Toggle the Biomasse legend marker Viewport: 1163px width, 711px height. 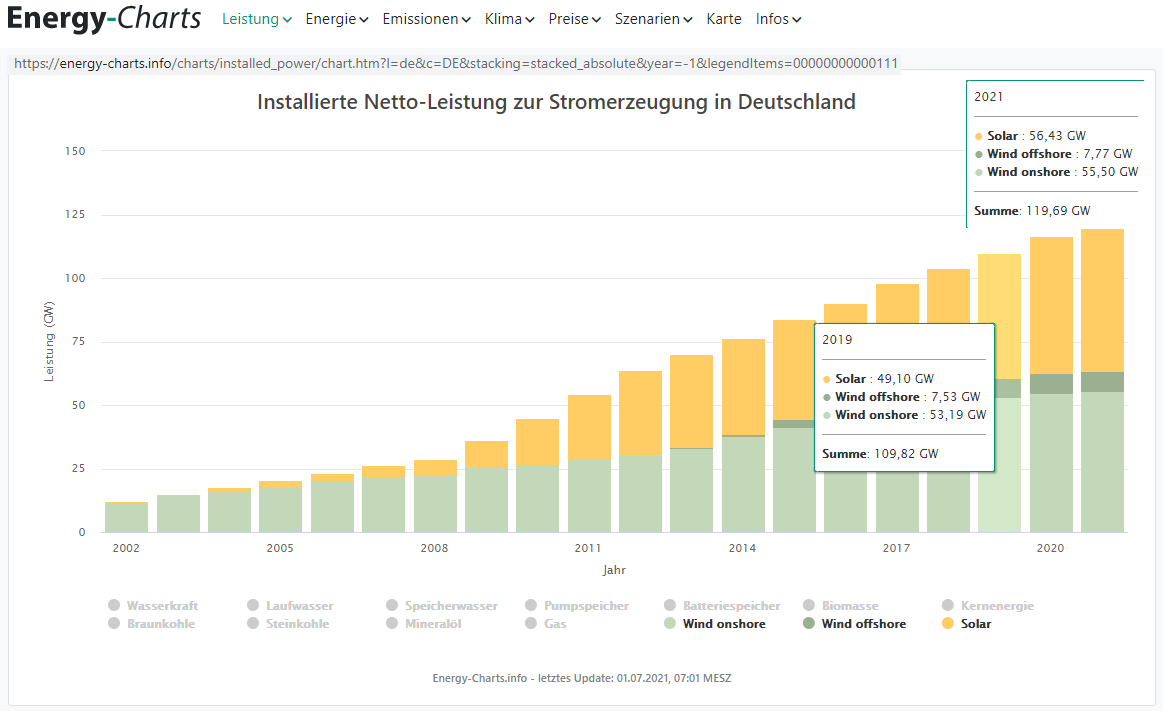810,606
